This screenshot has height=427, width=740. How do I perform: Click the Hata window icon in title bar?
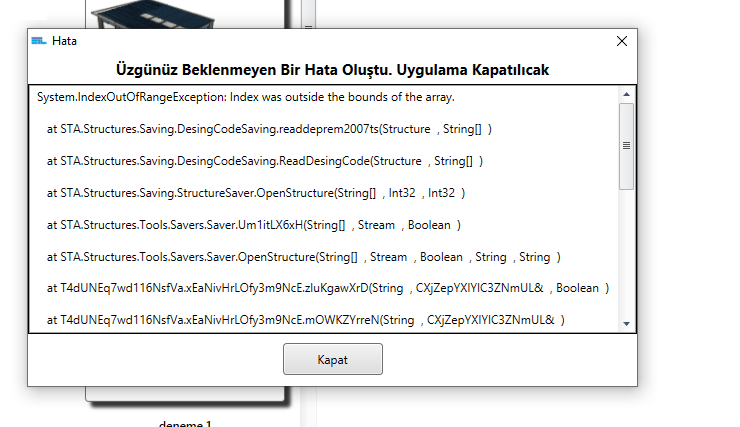pos(39,41)
